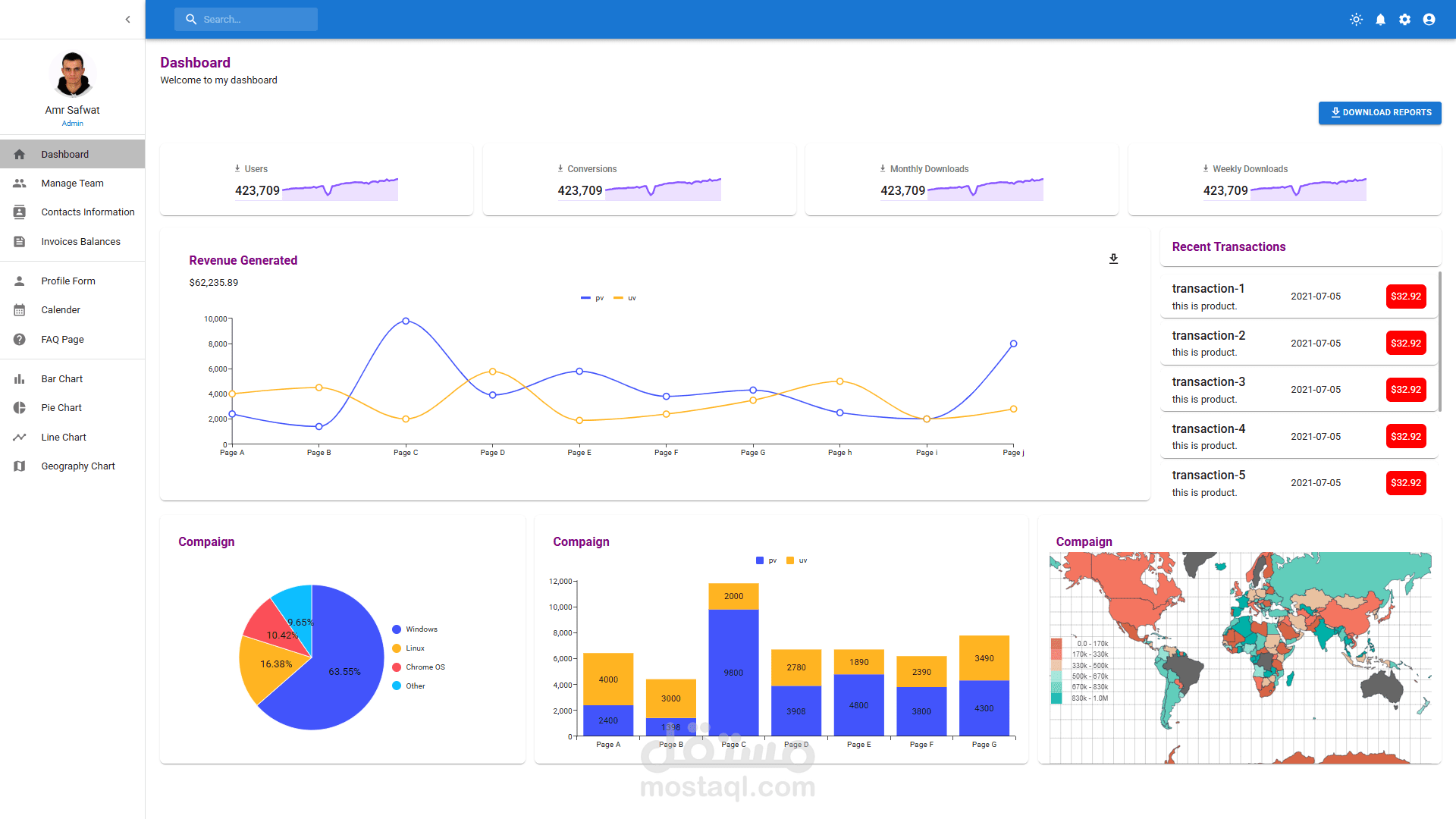The width and height of the screenshot is (1456, 819).
Task: Click the Monthly Downloads card download icon
Action: click(883, 168)
